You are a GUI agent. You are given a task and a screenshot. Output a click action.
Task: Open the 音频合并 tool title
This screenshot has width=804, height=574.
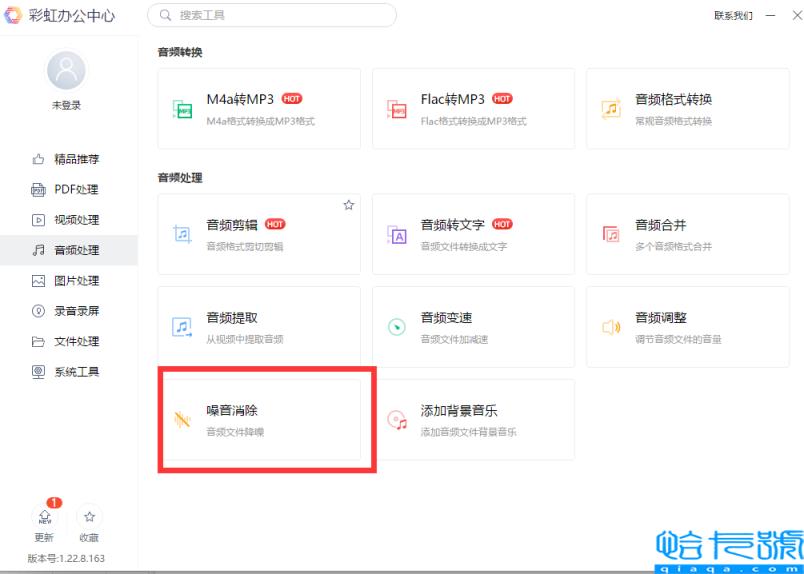click(x=660, y=225)
